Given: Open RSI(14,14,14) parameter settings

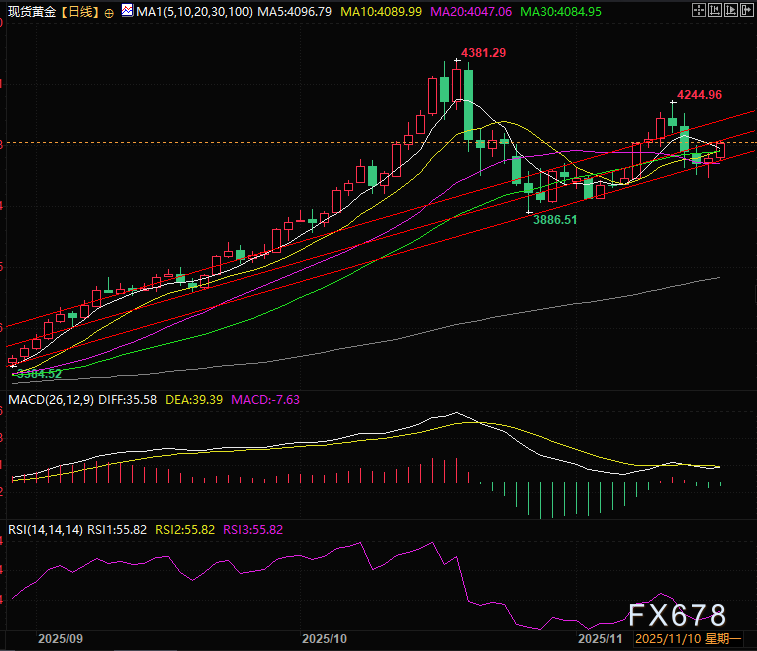Looking at the screenshot, I should point(44,529).
